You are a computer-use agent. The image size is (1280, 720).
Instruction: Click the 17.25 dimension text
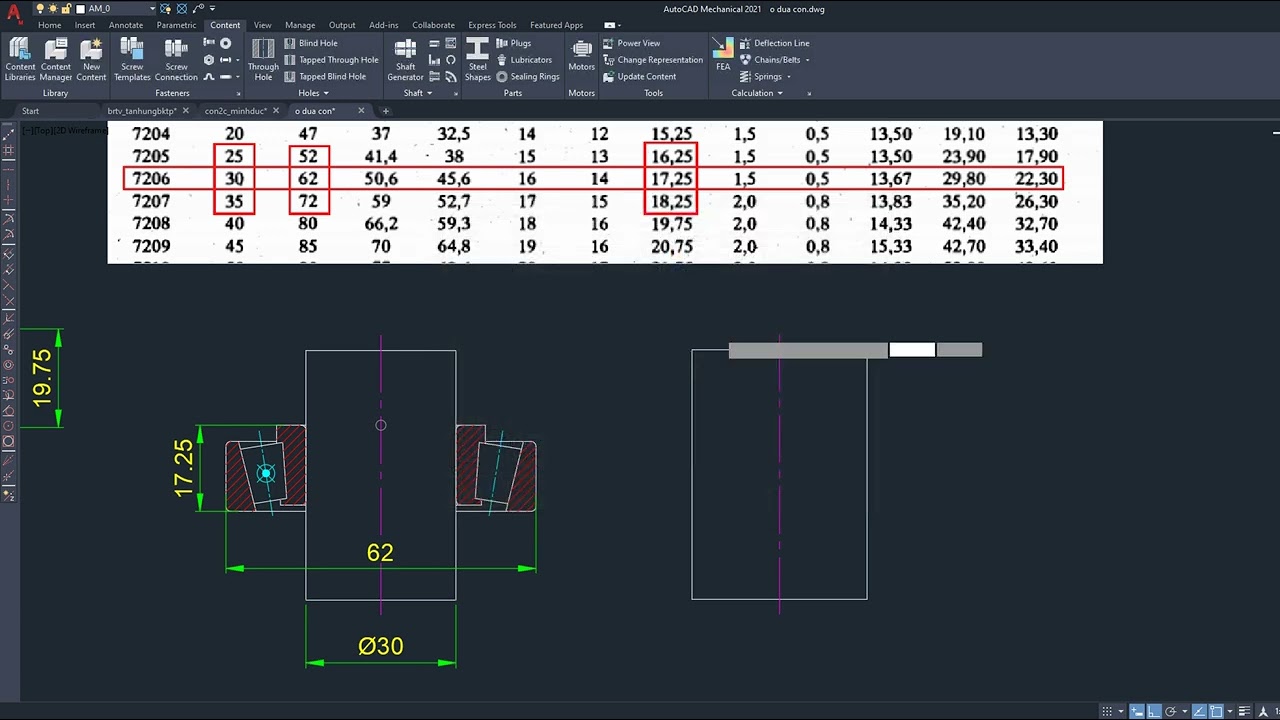tap(183, 468)
